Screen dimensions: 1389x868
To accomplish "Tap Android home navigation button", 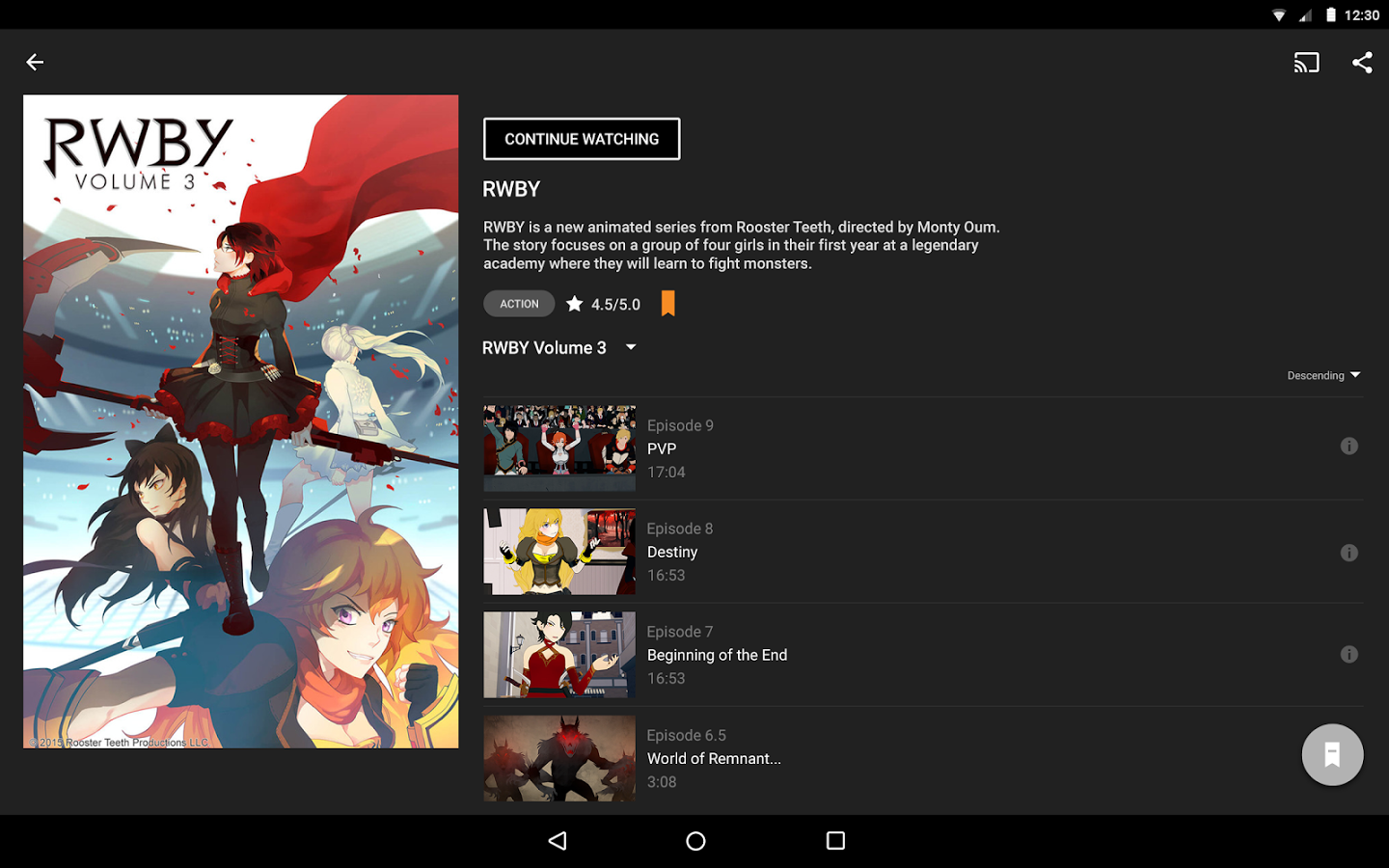I will point(695,841).
